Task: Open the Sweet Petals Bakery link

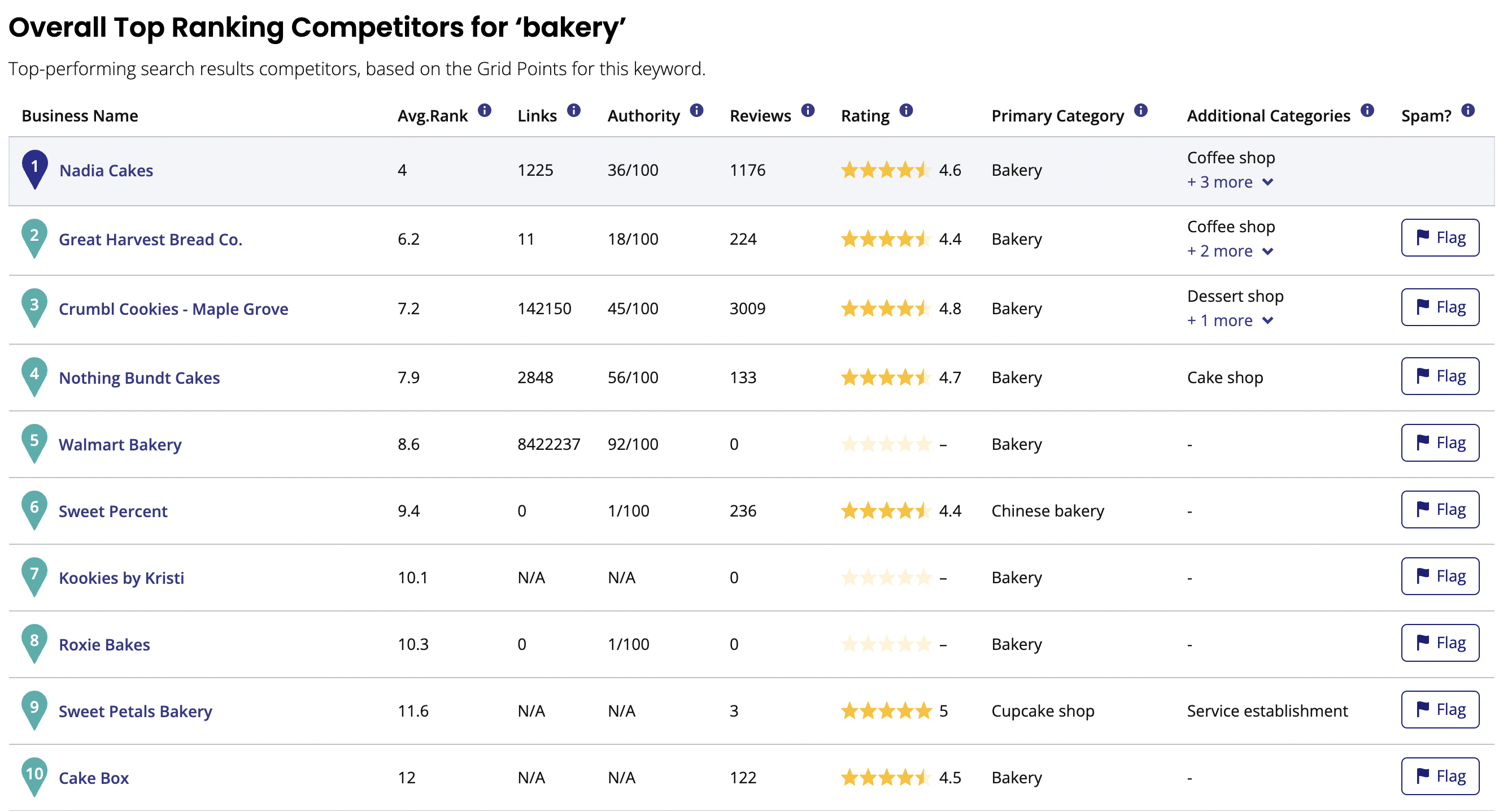Action: click(x=135, y=711)
